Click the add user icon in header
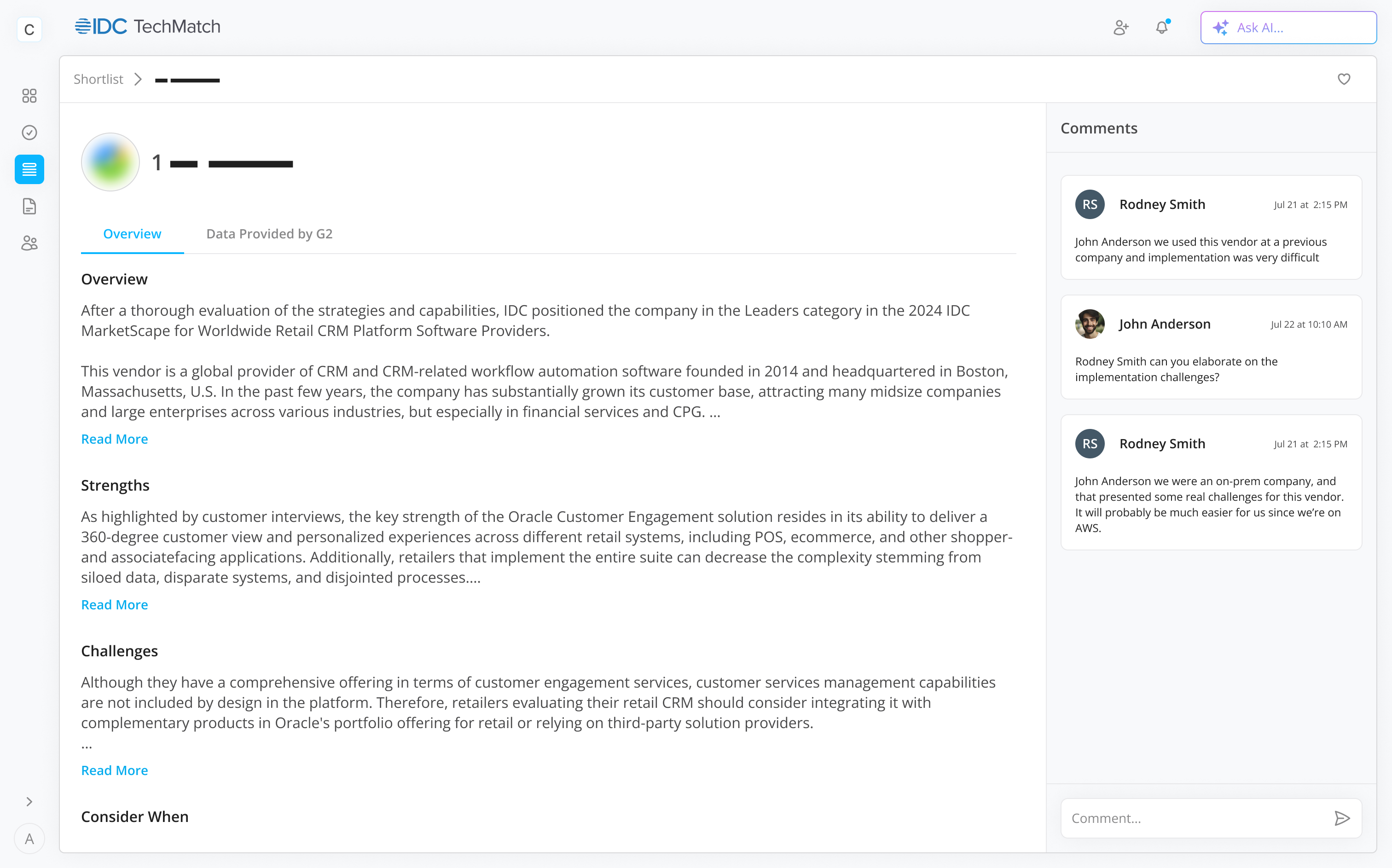 [1120, 28]
